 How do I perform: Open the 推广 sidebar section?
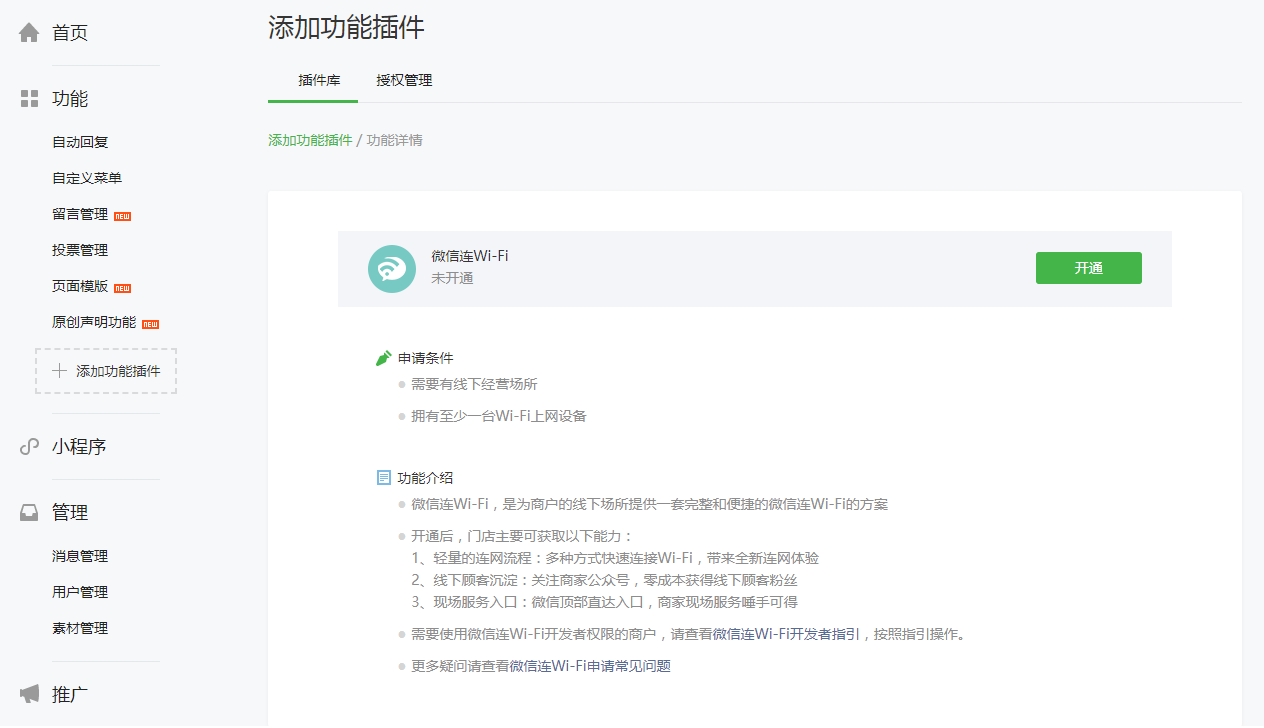tap(70, 694)
